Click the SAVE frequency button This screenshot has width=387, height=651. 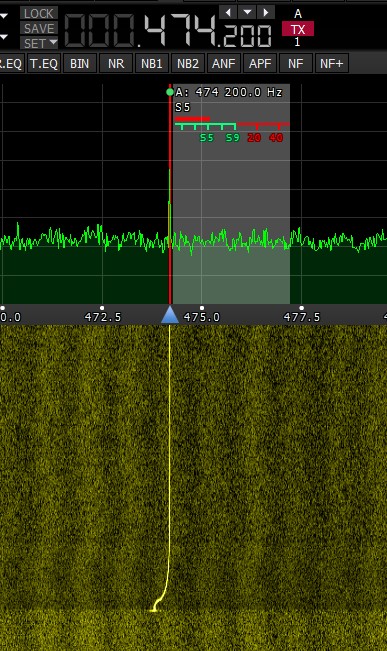pyautogui.click(x=39, y=28)
